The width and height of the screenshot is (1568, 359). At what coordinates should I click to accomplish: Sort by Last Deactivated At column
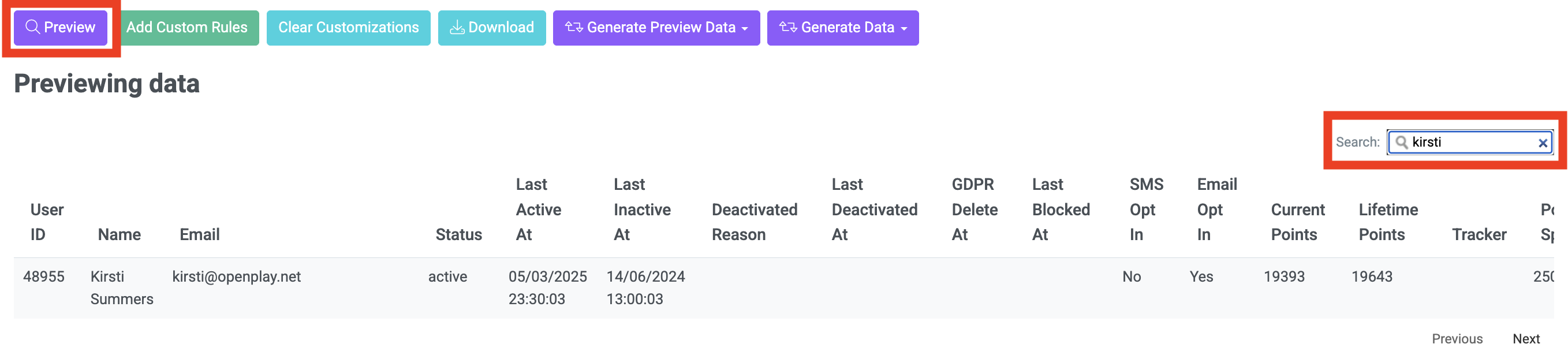pos(875,209)
